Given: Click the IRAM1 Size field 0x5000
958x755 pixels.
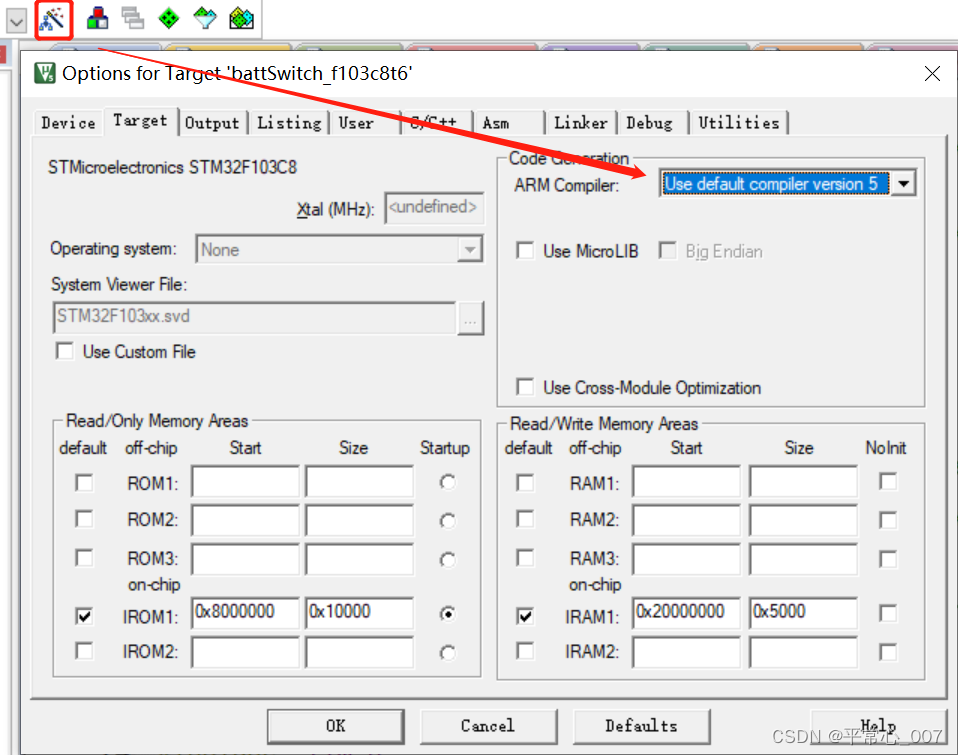Looking at the screenshot, I should pyautogui.click(x=803, y=613).
